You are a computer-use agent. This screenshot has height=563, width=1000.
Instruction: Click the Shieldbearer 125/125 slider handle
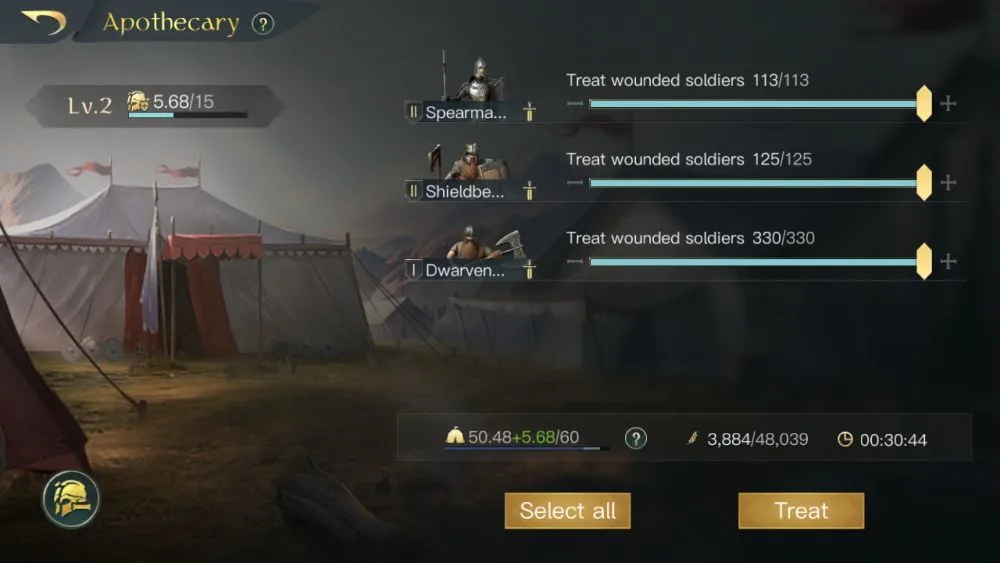[923, 182]
